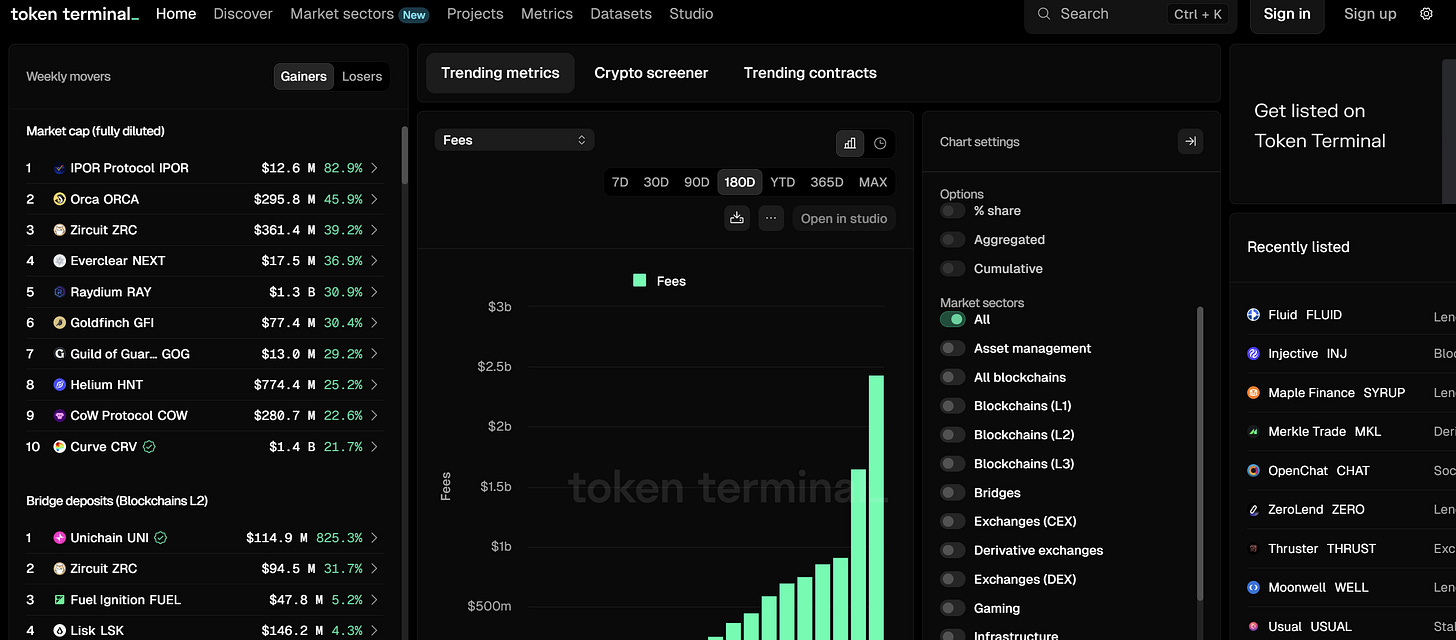Expand Curve CRV row chevron
The height and width of the screenshot is (640, 1456).
point(374,447)
